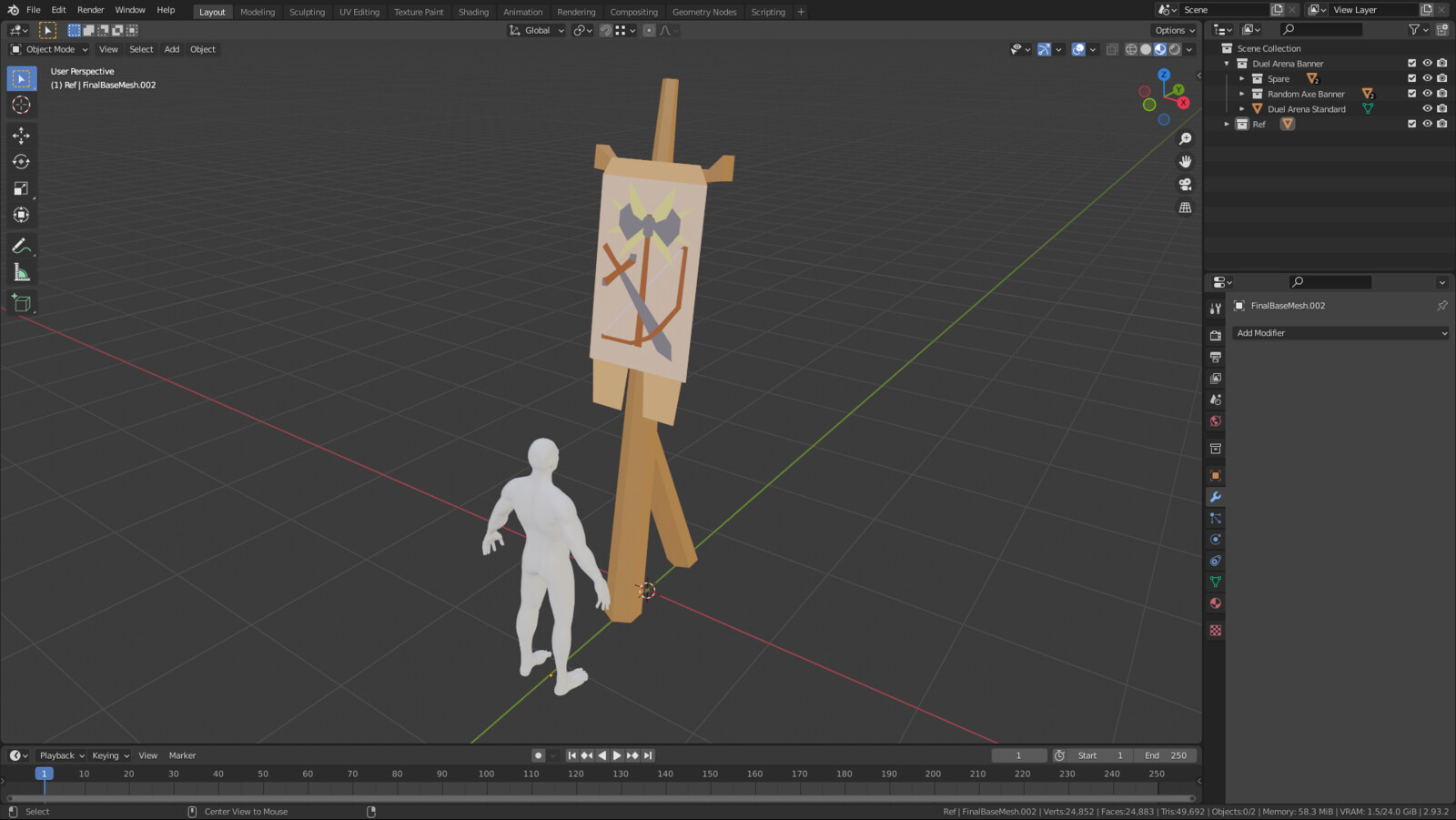
Task: Hide the Spare collection via eye icon
Action: click(x=1427, y=78)
